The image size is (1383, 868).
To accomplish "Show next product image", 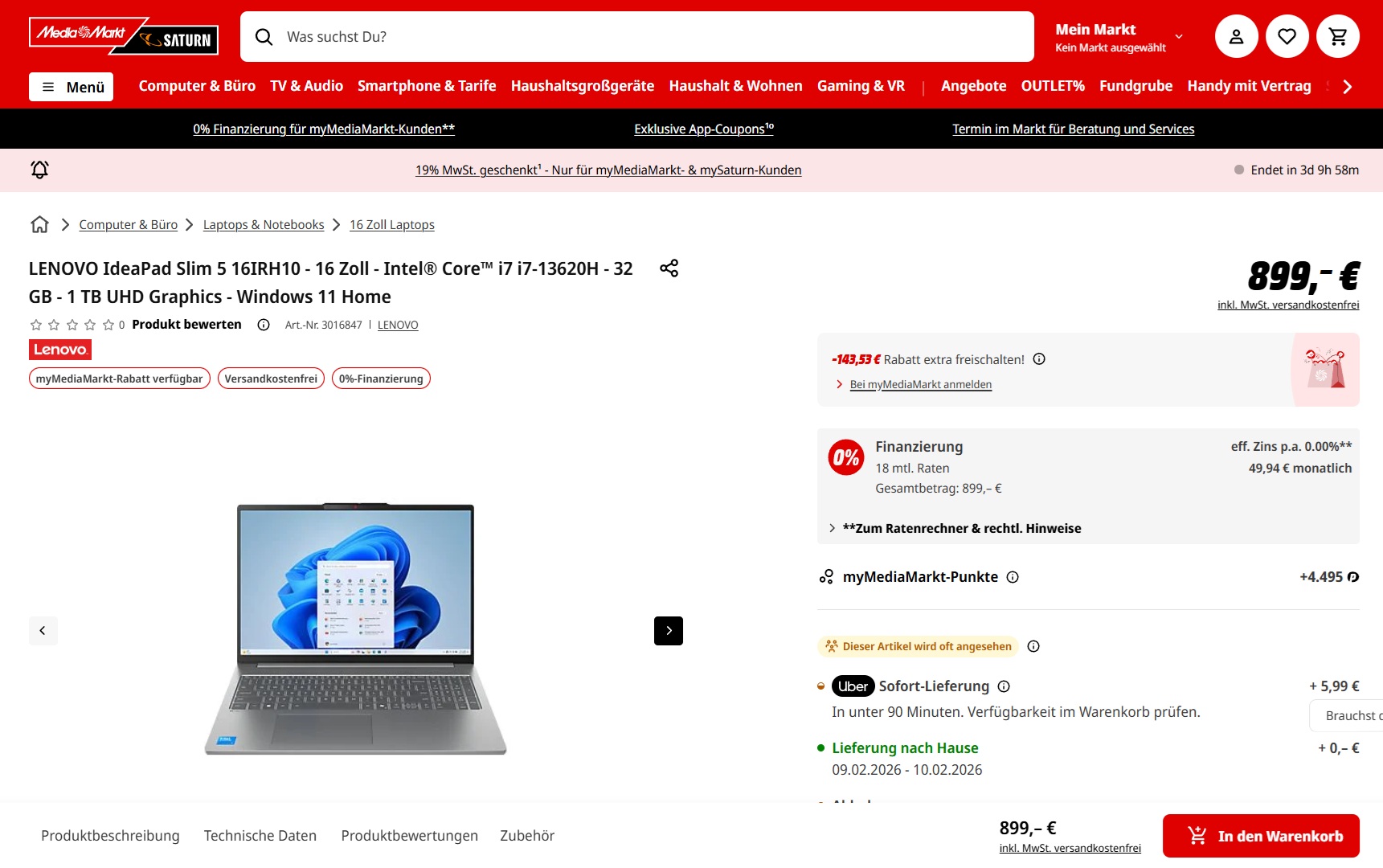I will coord(669,631).
